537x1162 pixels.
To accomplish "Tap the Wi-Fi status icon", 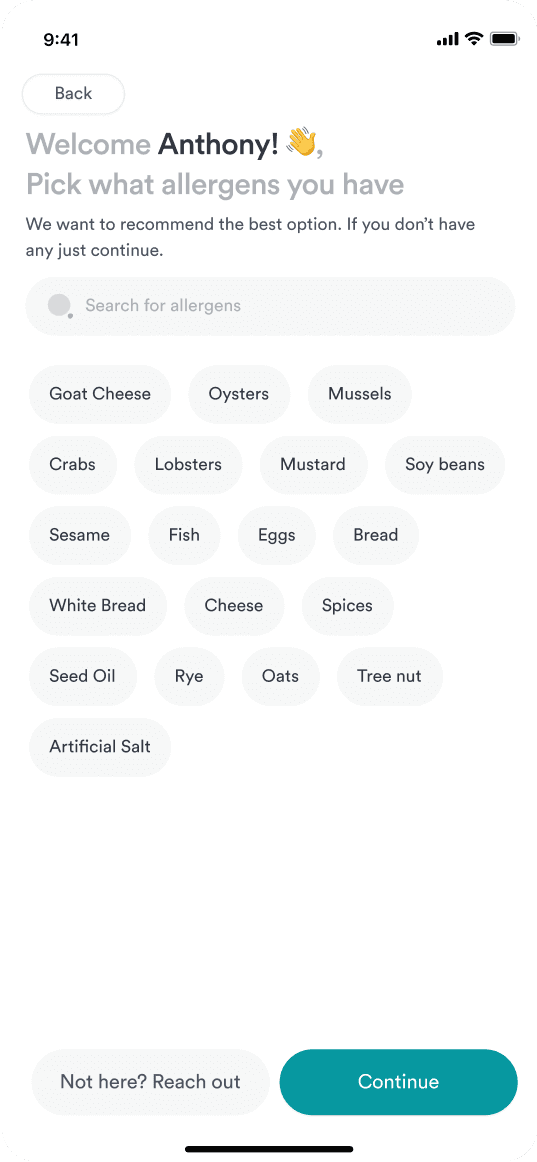I will coord(473,39).
